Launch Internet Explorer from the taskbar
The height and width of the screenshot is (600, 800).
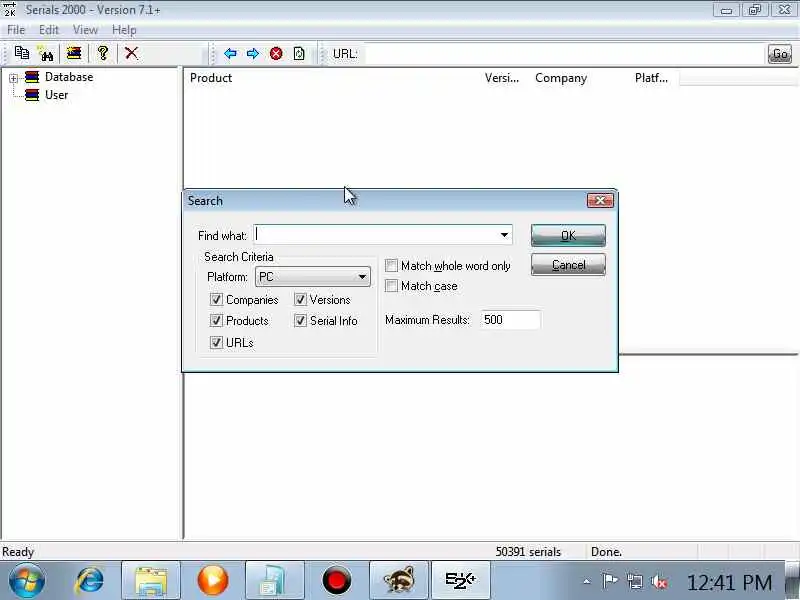(x=89, y=581)
